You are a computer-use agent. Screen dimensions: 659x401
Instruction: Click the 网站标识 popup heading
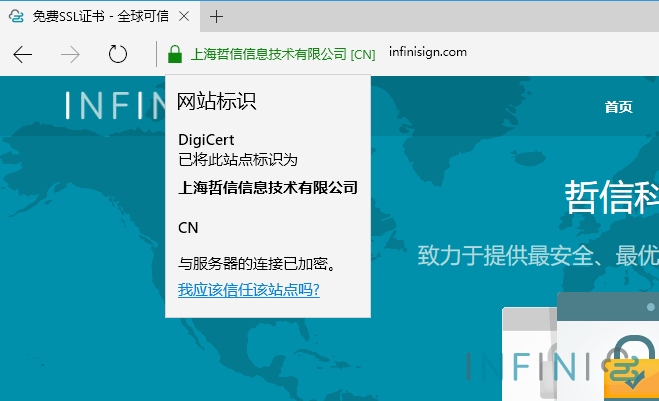(x=217, y=102)
